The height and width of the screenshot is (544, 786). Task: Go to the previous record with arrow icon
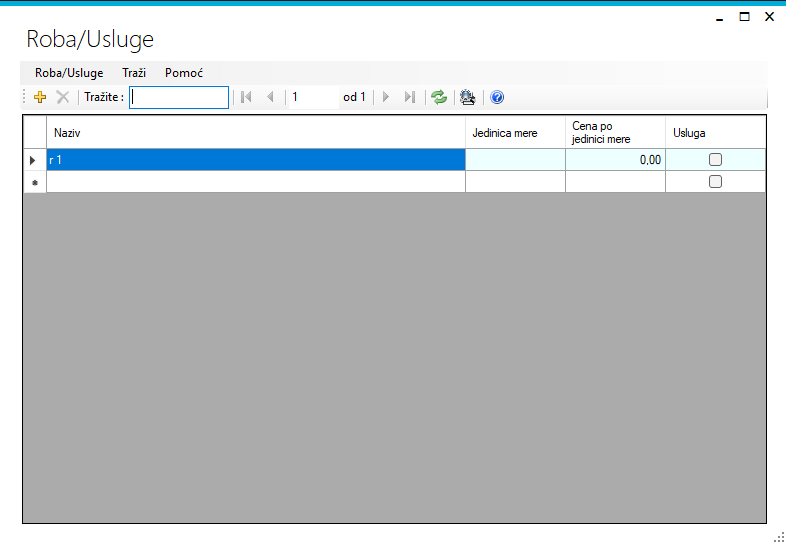pos(270,97)
